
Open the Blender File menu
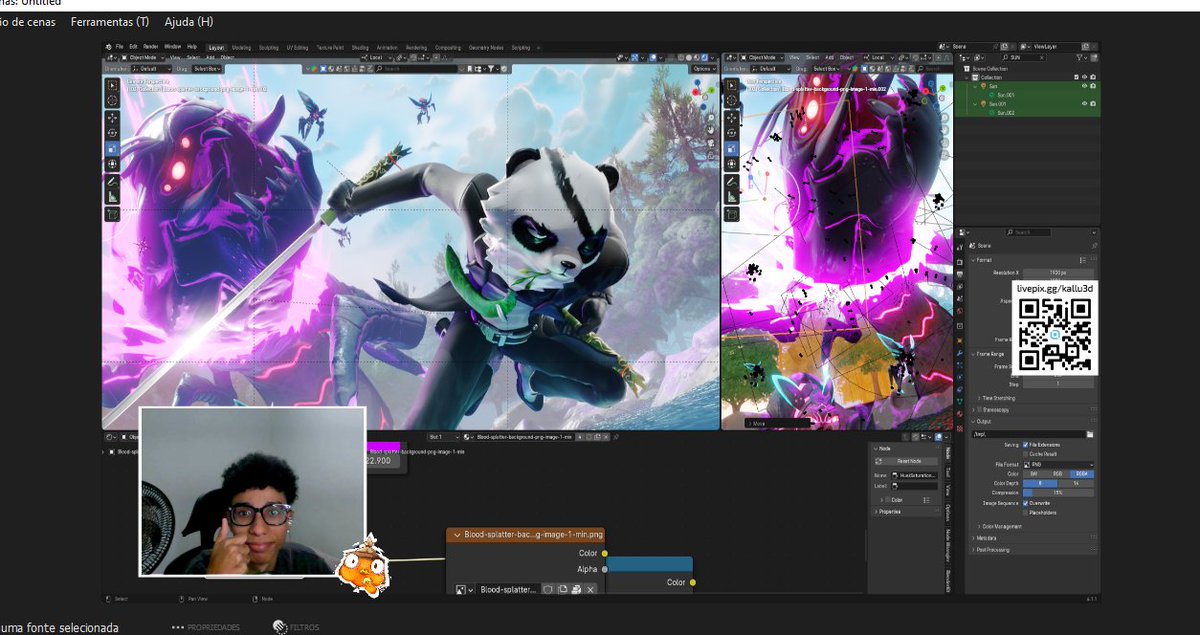[119, 47]
